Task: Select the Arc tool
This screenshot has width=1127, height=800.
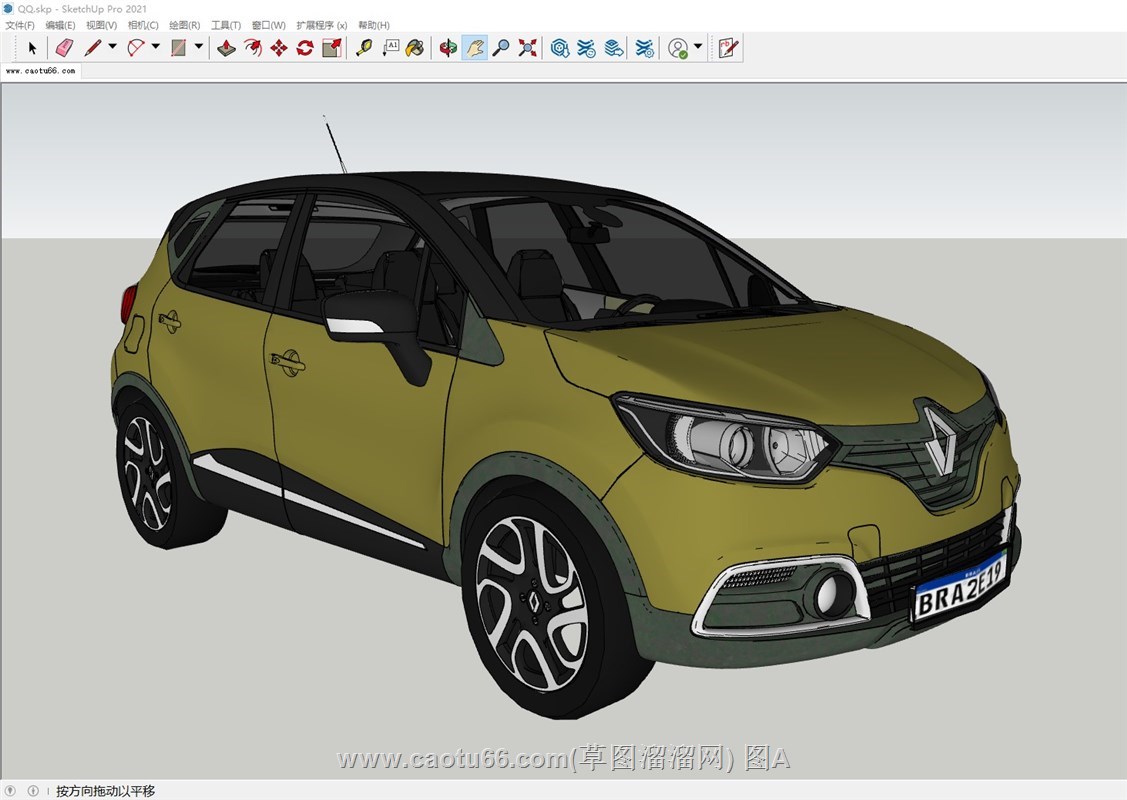Action: point(135,48)
